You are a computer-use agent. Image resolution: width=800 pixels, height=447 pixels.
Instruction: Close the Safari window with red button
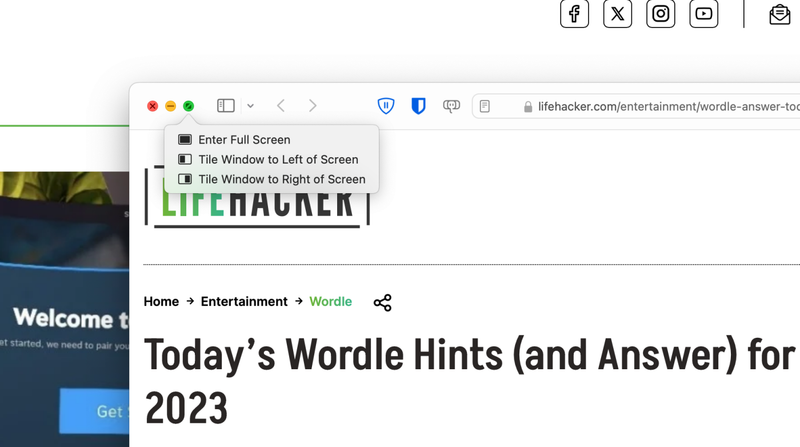click(x=153, y=106)
